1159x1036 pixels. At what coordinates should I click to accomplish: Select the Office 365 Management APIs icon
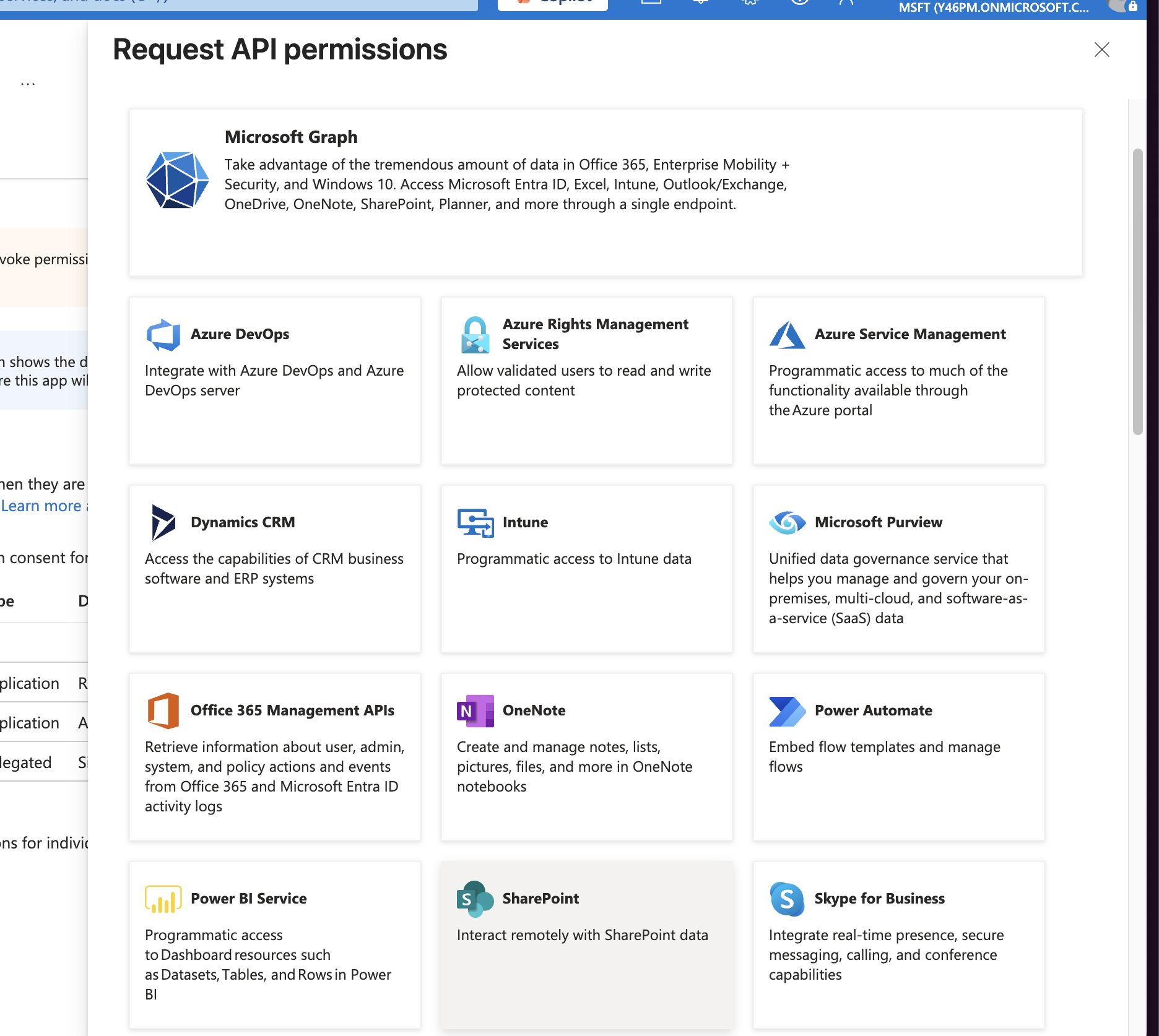pos(163,711)
